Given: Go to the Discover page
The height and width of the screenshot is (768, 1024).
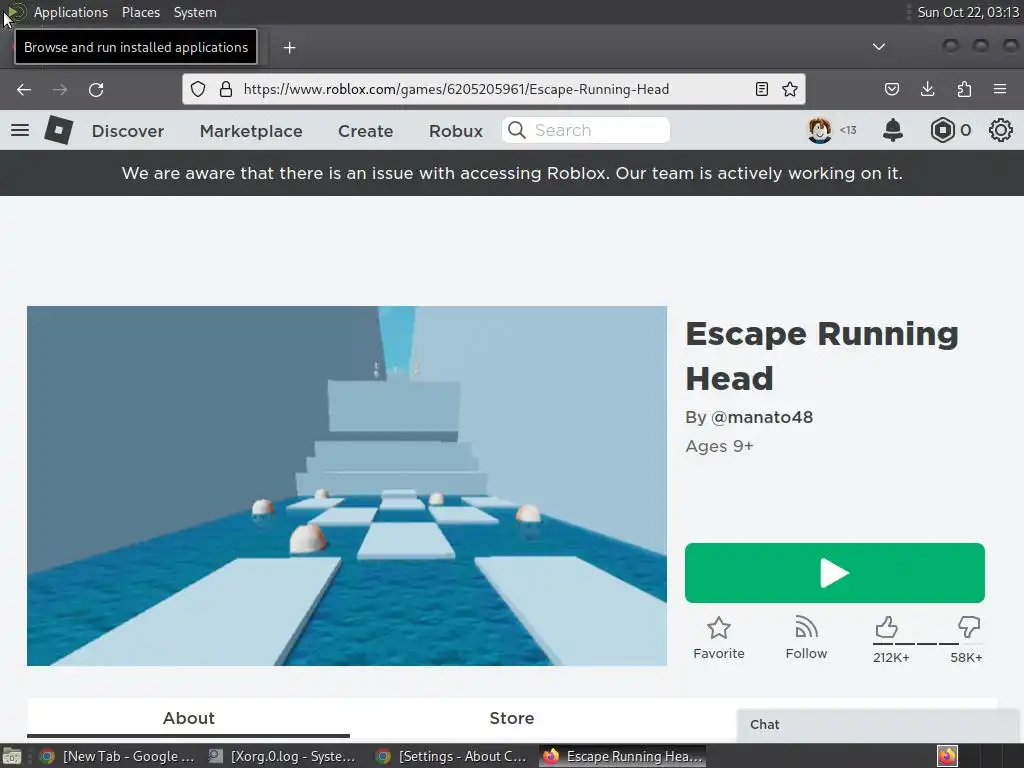Looking at the screenshot, I should point(128,131).
